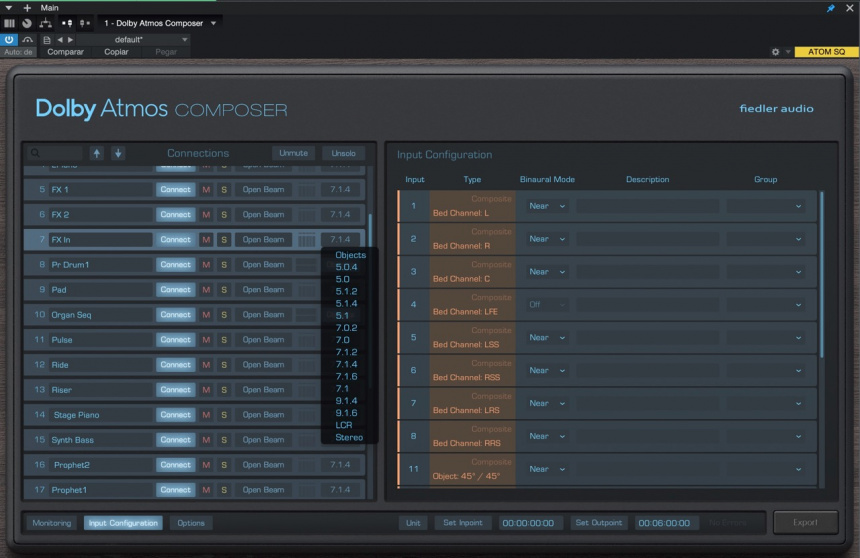Move connection down with arrow button
Viewport: 860px width, 558px height.
point(117,153)
